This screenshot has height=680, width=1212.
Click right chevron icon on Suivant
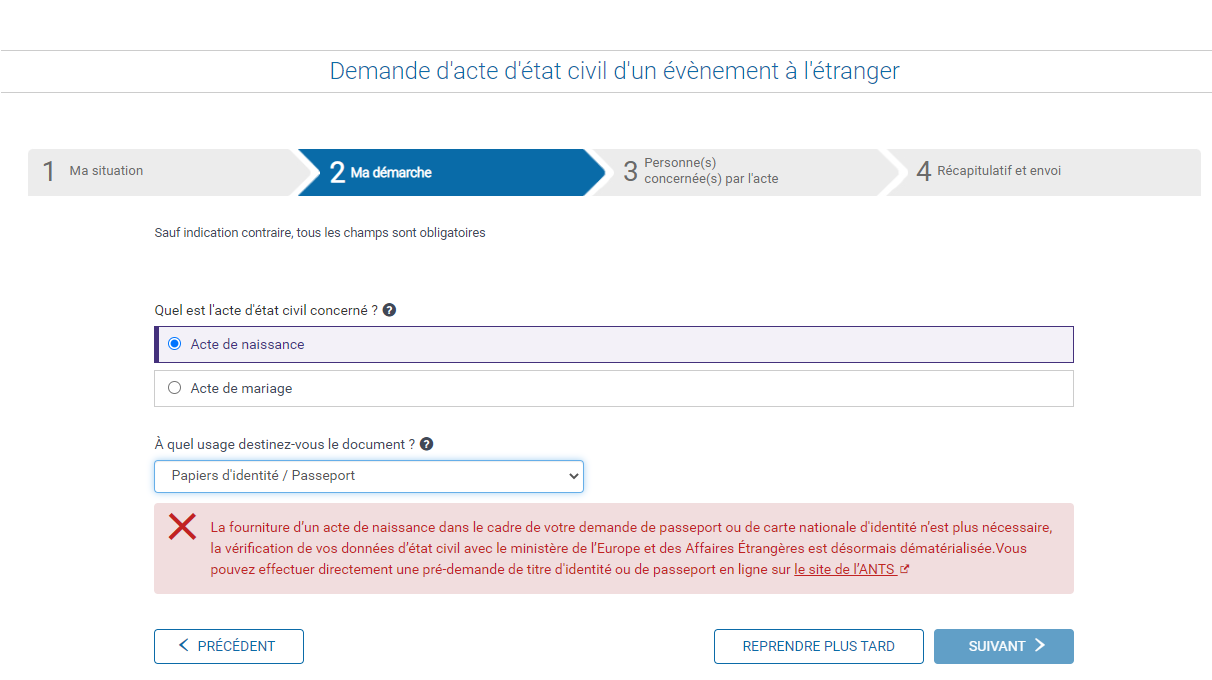pyautogui.click(x=1040, y=646)
